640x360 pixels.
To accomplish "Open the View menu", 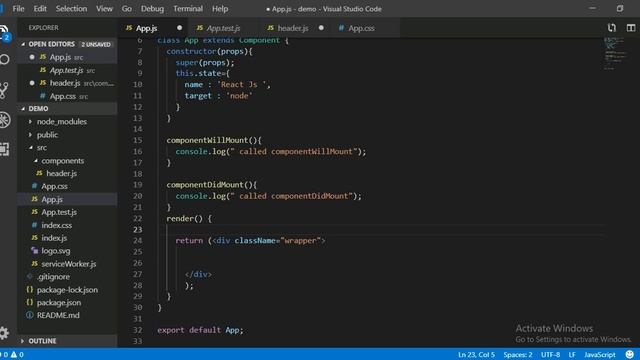I will coord(104,9).
